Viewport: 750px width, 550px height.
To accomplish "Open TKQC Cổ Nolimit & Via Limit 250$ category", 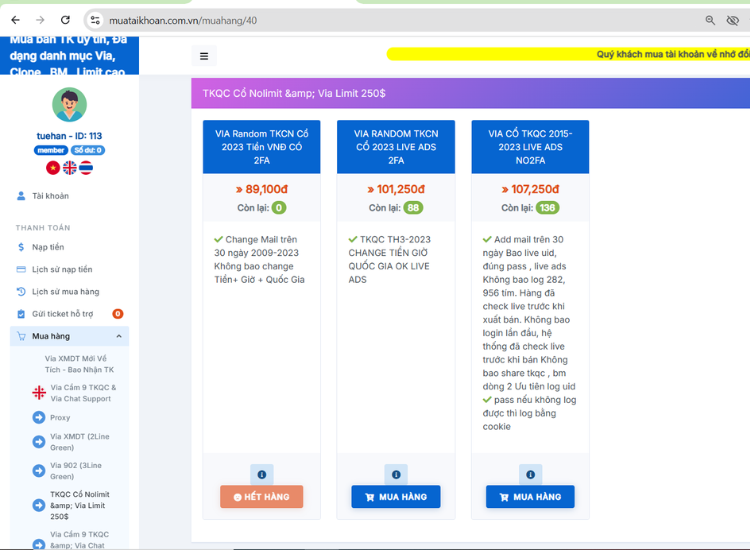I will [x=80, y=505].
